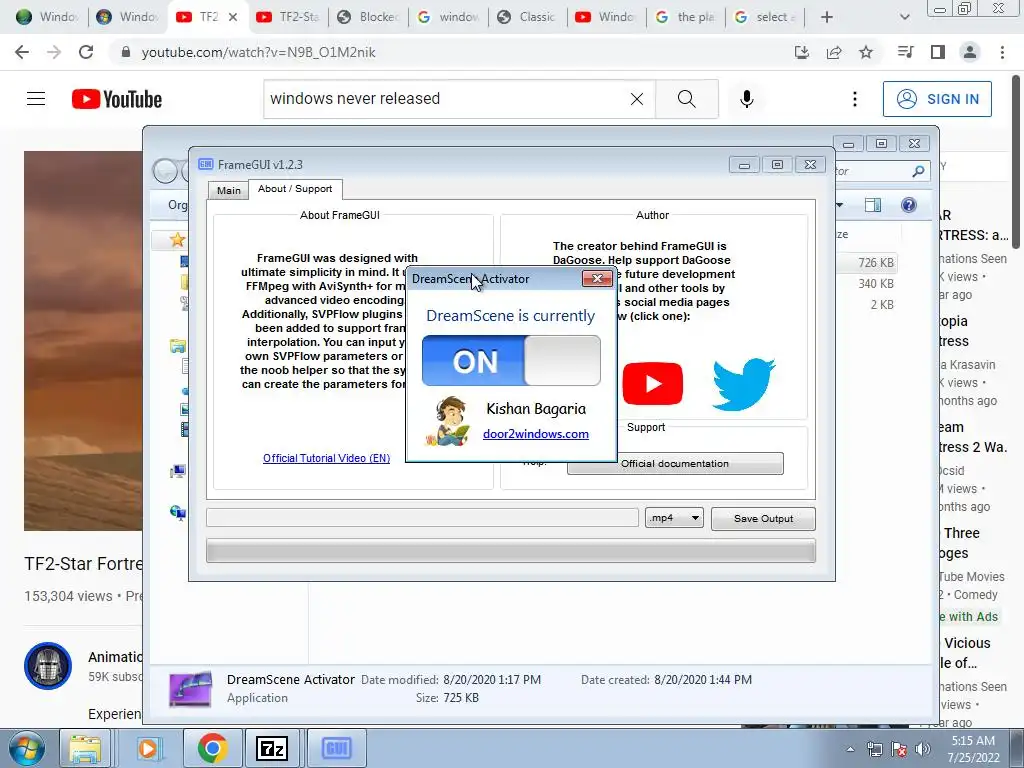Click the volume speaker tray icon
Screen dimensions: 1024x768
click(x=923, y=749)
